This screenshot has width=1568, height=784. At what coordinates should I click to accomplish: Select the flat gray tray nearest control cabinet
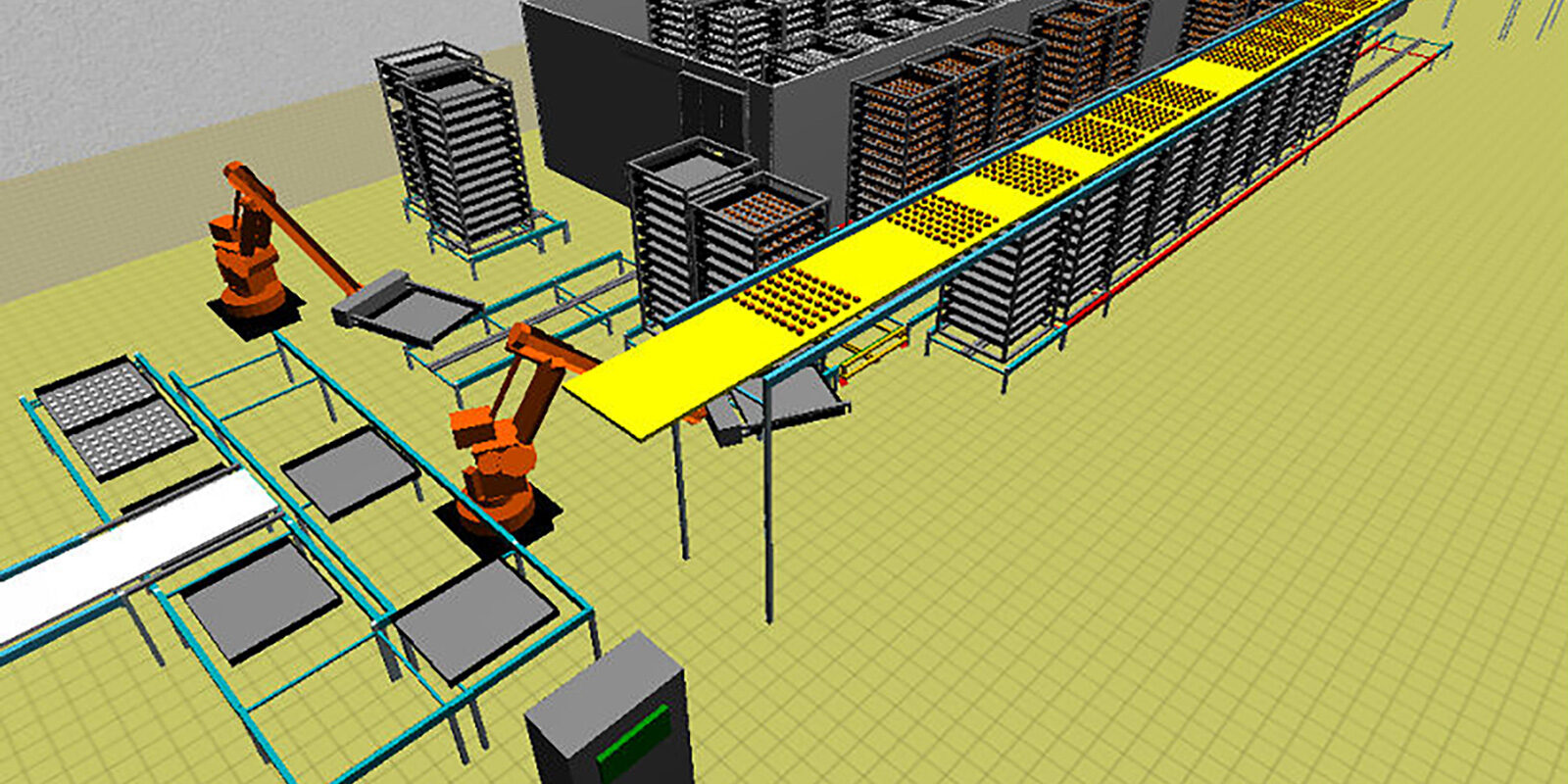pos(475,617)
